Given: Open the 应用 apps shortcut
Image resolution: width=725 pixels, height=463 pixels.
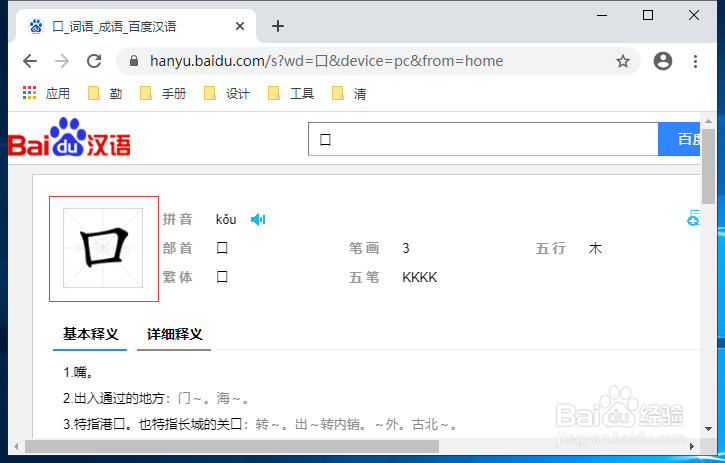Looking at the screenshot, I should click(46, 93).
